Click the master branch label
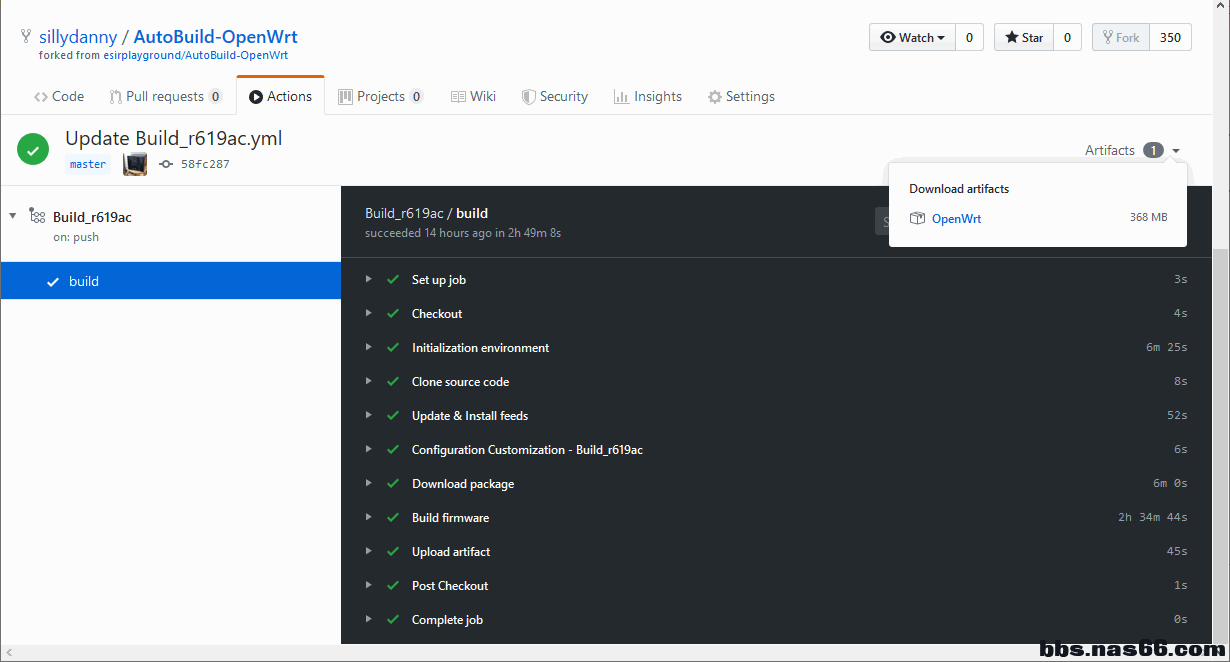Image resolution: width=1230 pixels, height=662 pixels. pyautogui.click(x=88, y=164)
